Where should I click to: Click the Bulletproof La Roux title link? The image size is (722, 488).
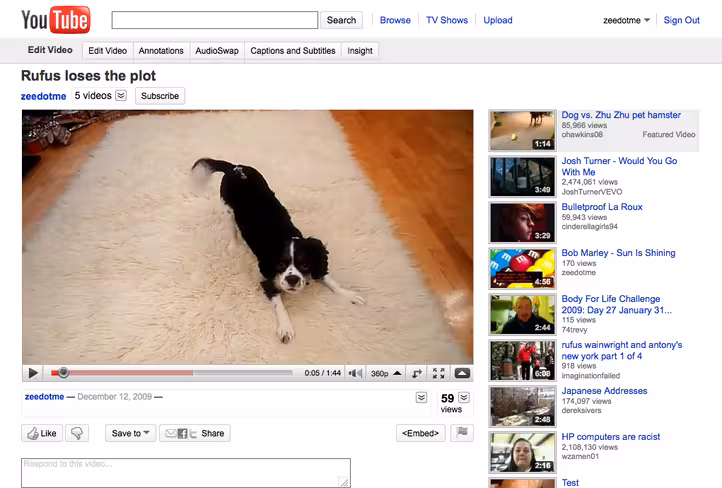[x=602, y=207]
